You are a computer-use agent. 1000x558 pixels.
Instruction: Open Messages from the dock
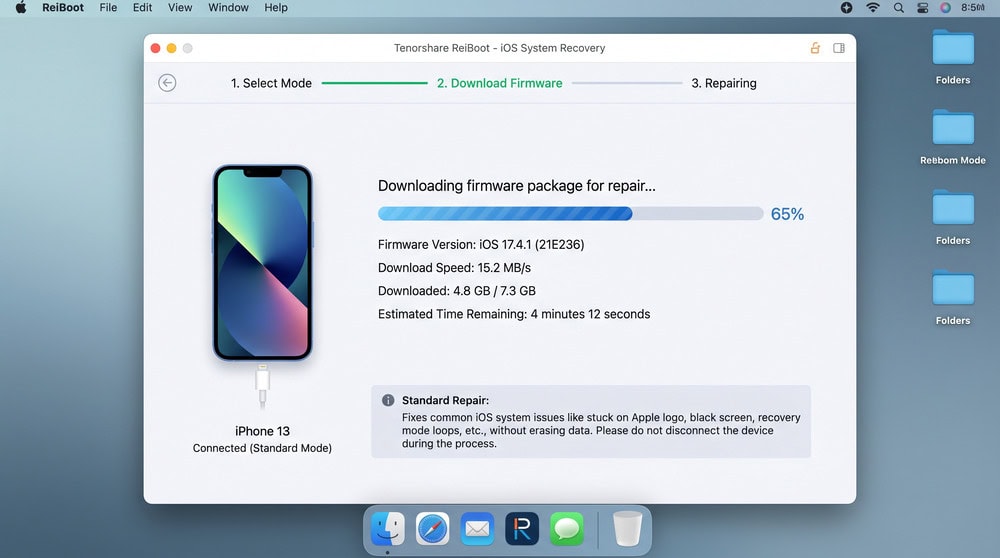point(566,529)
